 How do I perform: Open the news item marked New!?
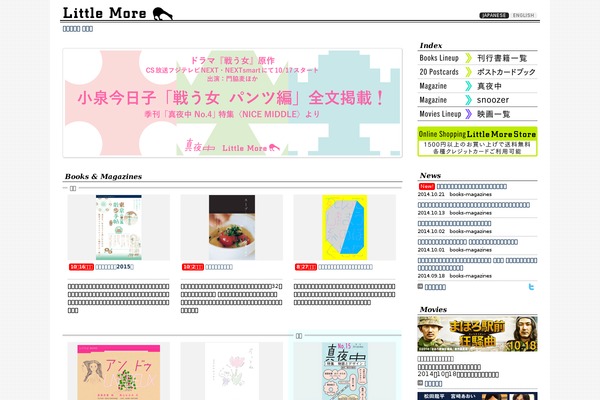click(x=471, y=186)
